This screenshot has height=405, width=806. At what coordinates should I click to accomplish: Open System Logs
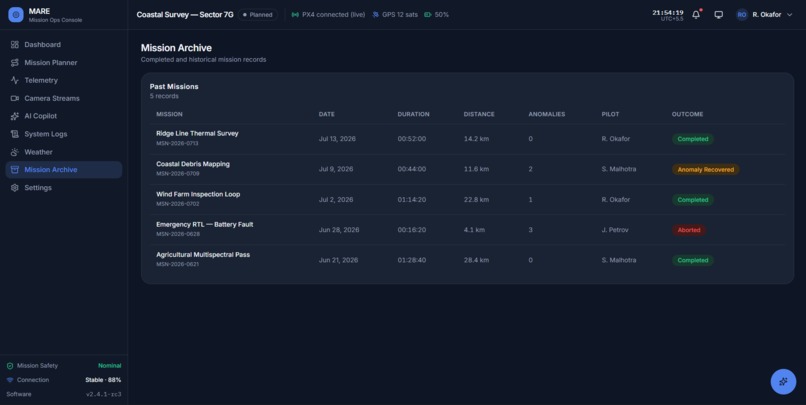pyautogui.click(x=64, y=134)
